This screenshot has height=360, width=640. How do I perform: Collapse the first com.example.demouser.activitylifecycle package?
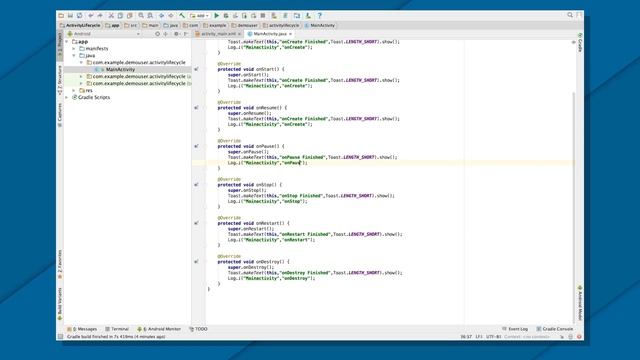[81, 62]
